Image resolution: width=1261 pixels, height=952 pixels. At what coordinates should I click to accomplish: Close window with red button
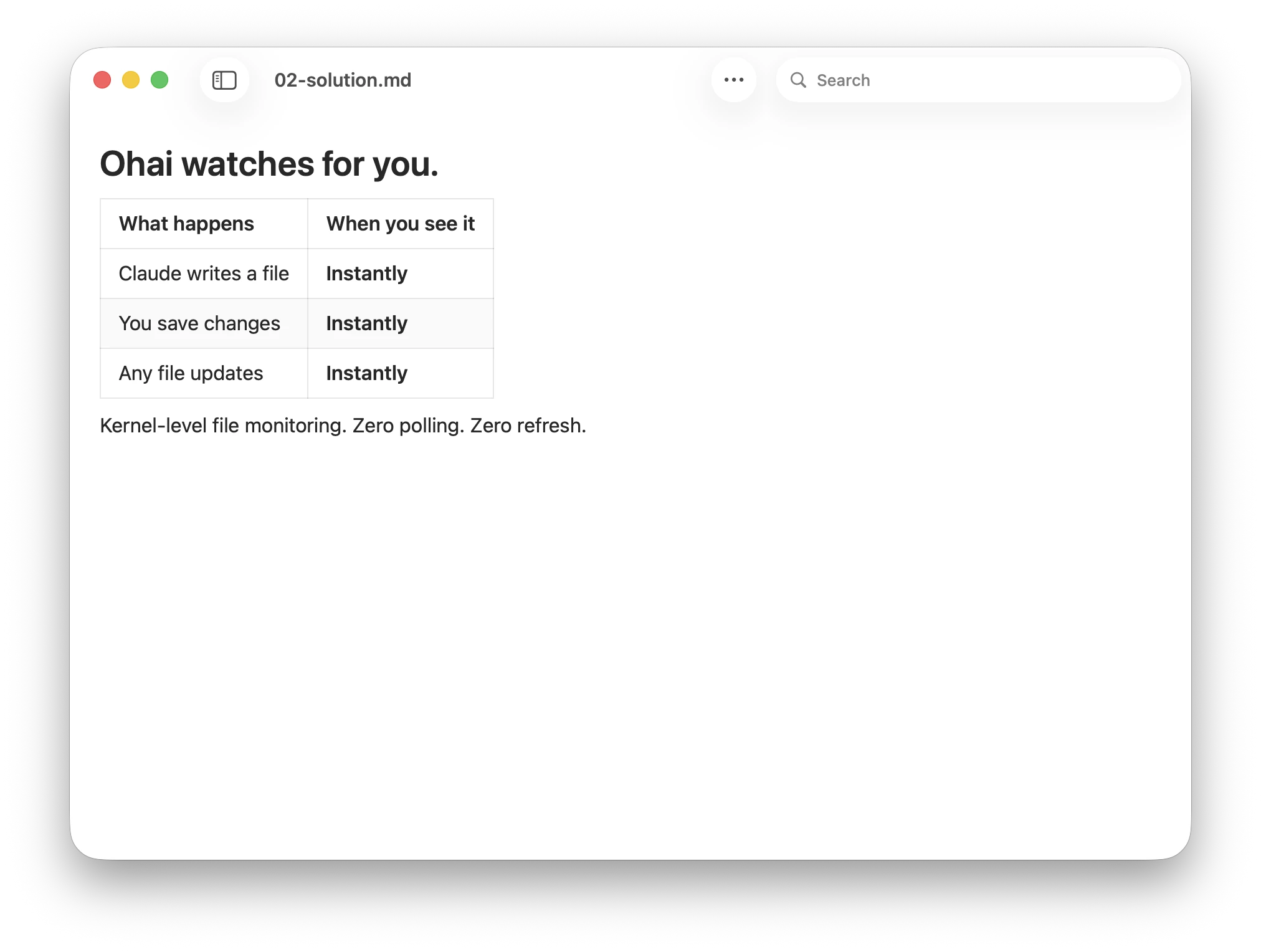(102, 80)
